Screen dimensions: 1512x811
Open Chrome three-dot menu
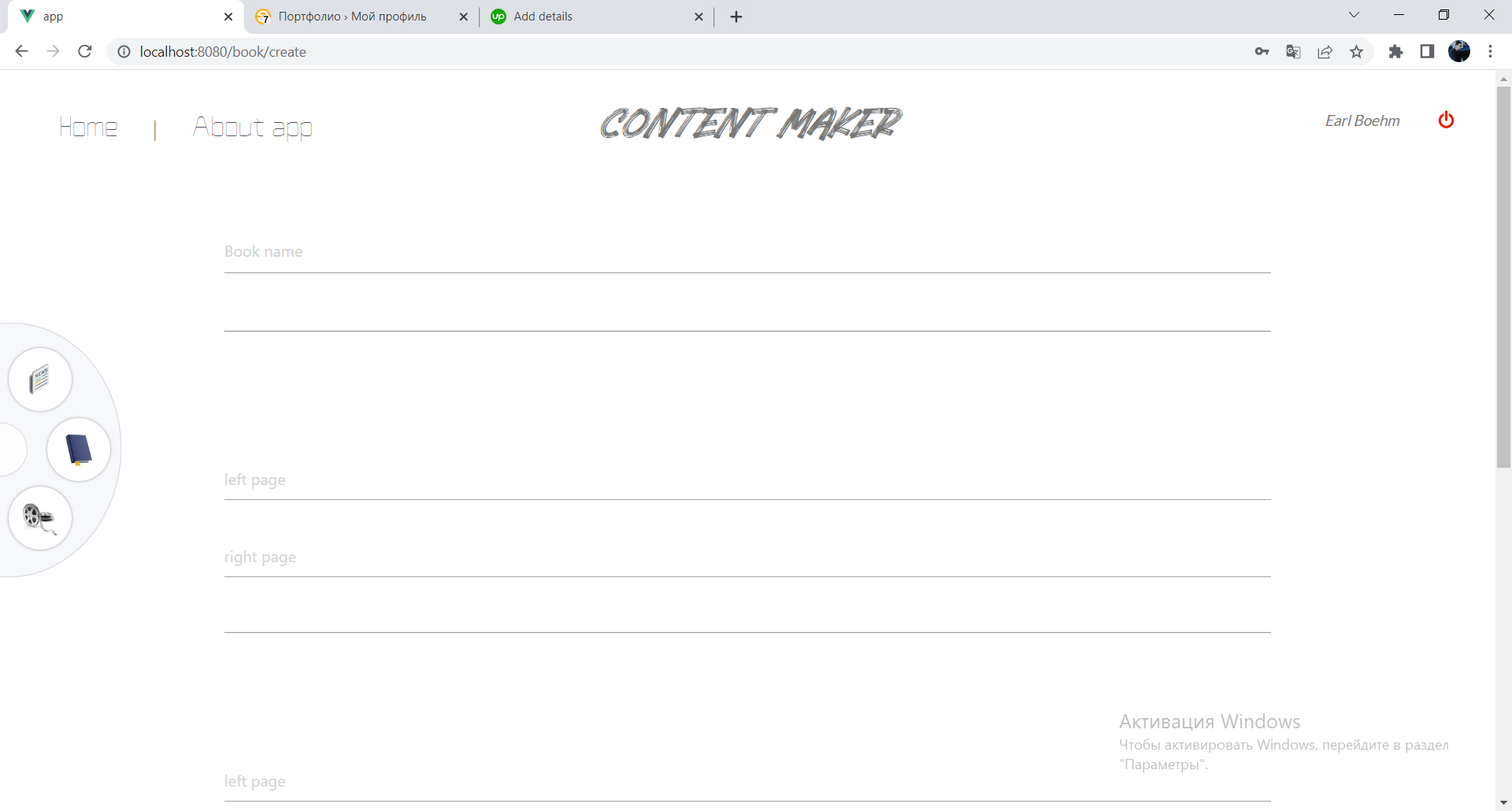tap(1490, 51)
